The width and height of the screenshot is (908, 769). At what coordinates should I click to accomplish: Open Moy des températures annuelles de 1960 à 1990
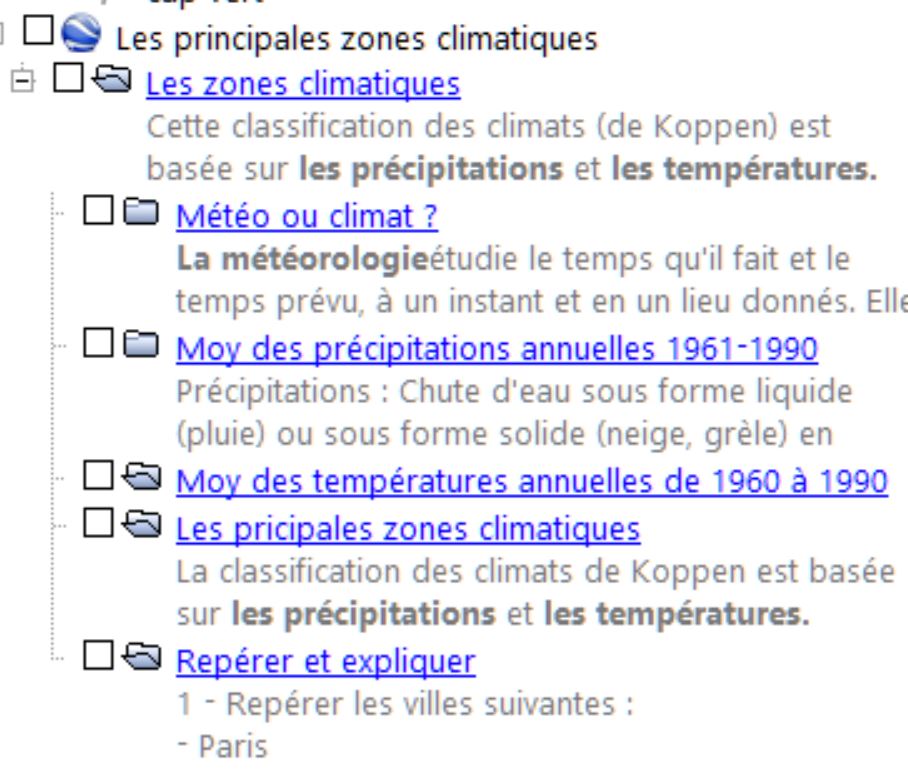(531, 483)
